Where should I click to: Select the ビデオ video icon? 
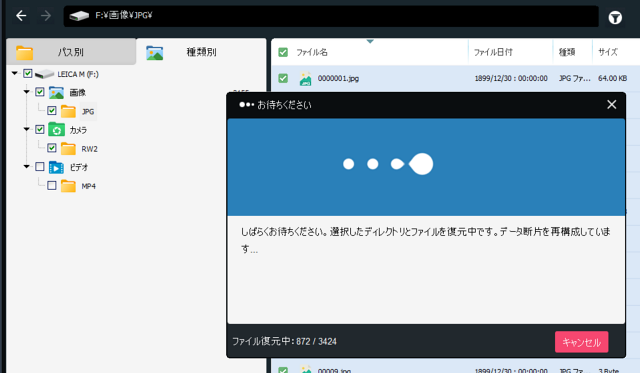(x=56, y=167)
